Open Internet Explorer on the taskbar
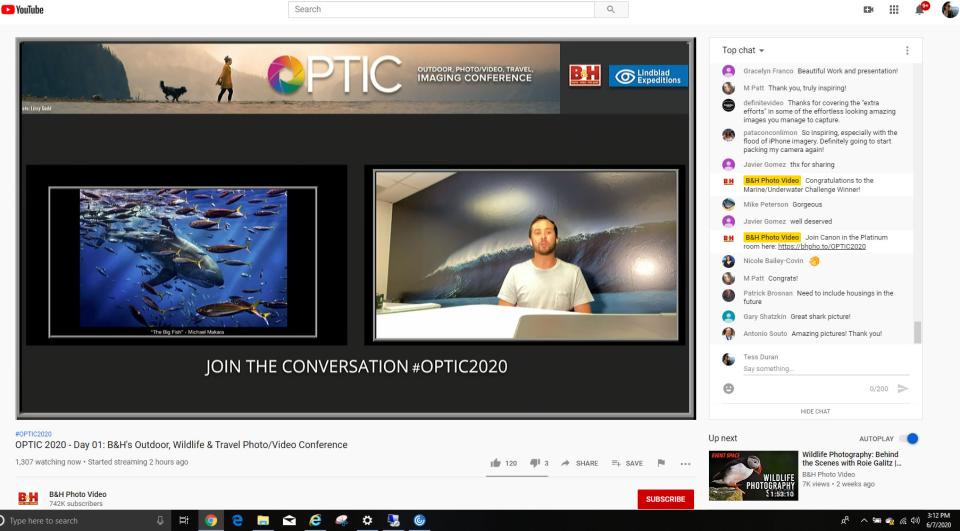The width and height of the screenshot is (960, 531). pyautogui.click(x=315, y=521)
